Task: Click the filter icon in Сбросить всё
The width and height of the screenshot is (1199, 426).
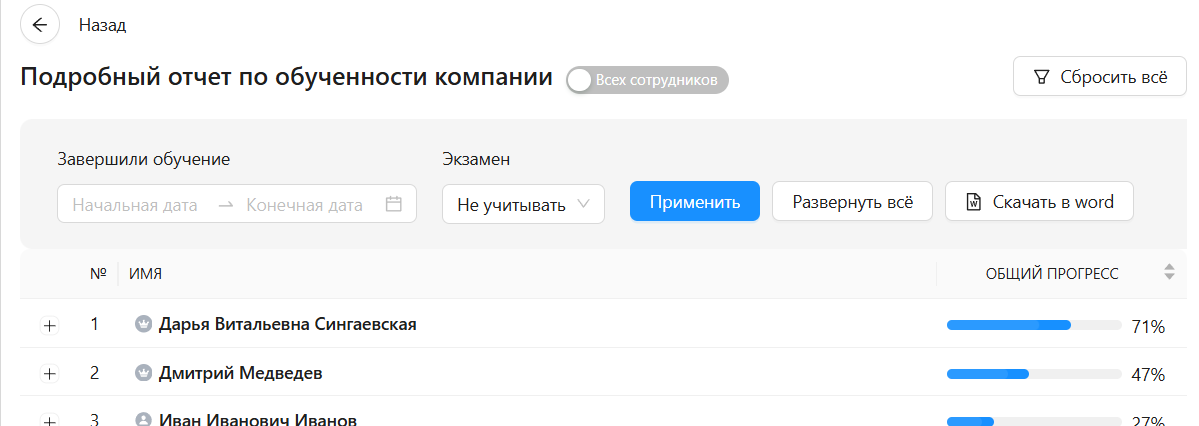Action: coord(1042,77)
